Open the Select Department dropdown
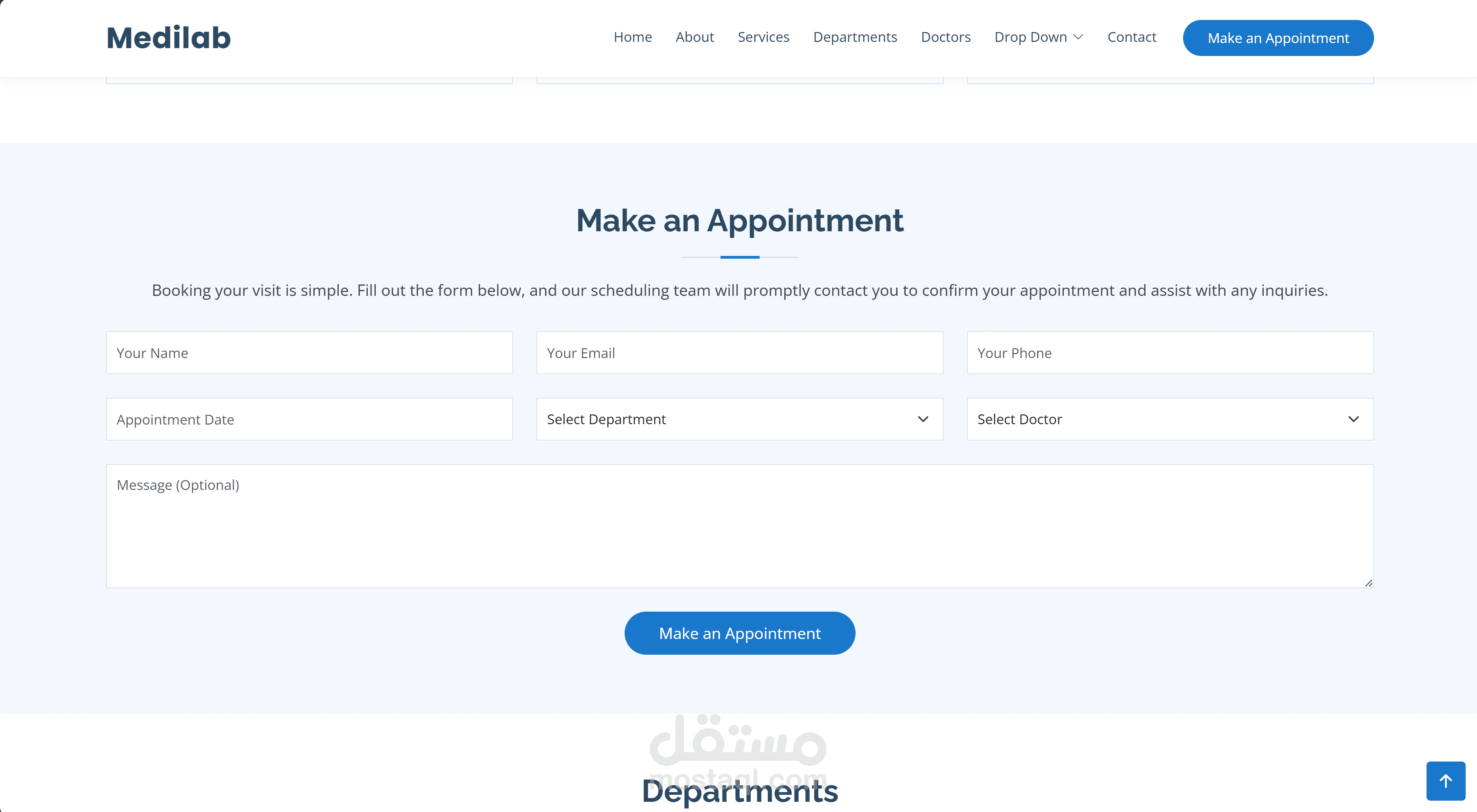Screen dimensions: 1477x812 (739, 419)
